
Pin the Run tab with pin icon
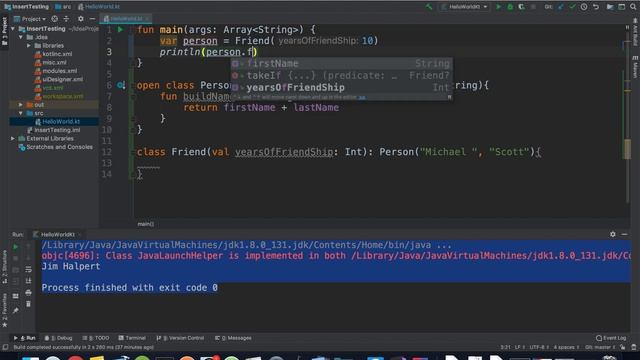coord(16,311)
